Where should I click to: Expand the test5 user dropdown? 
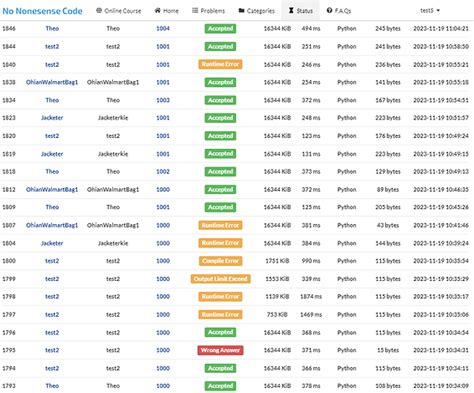pyautogui.click(x=430, y=11)
